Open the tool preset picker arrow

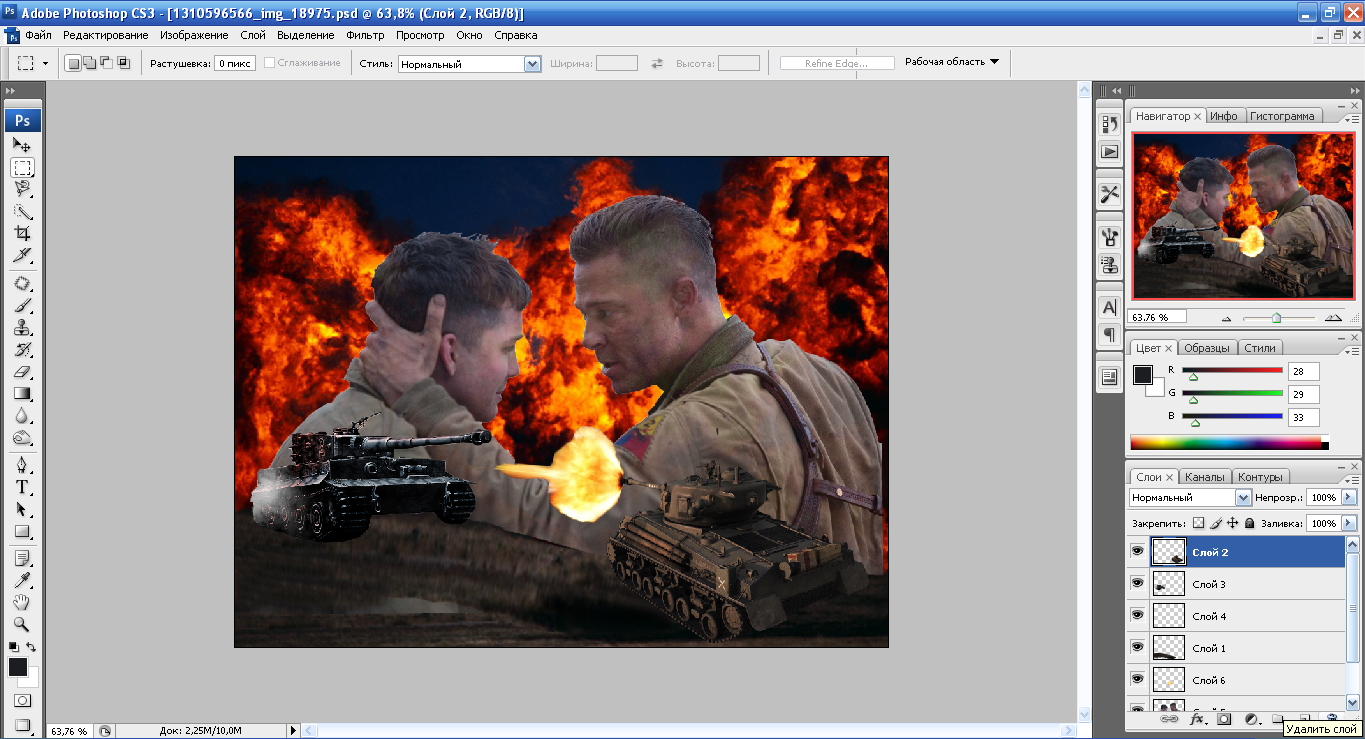46,63
